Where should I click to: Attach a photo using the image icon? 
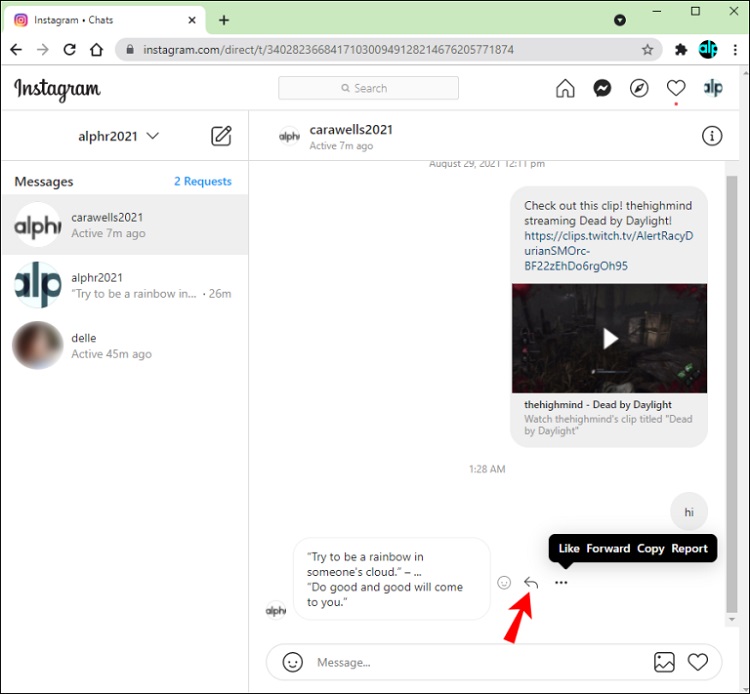coord(664,662)
